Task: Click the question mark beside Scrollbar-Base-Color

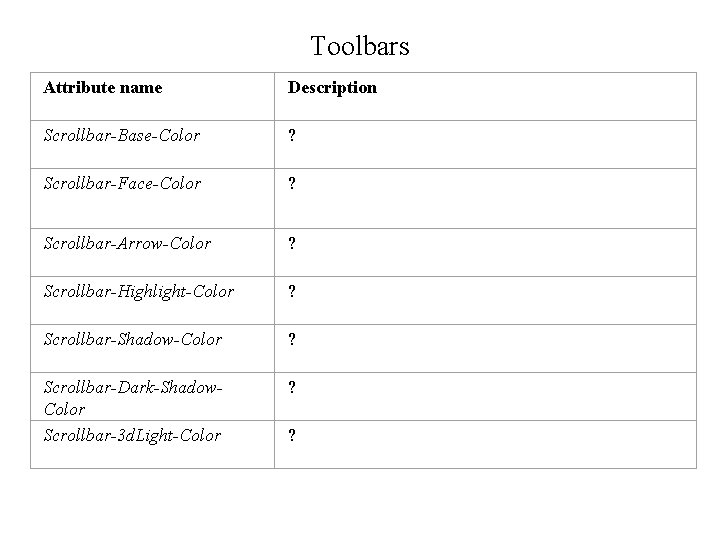Action: (292, 136)
